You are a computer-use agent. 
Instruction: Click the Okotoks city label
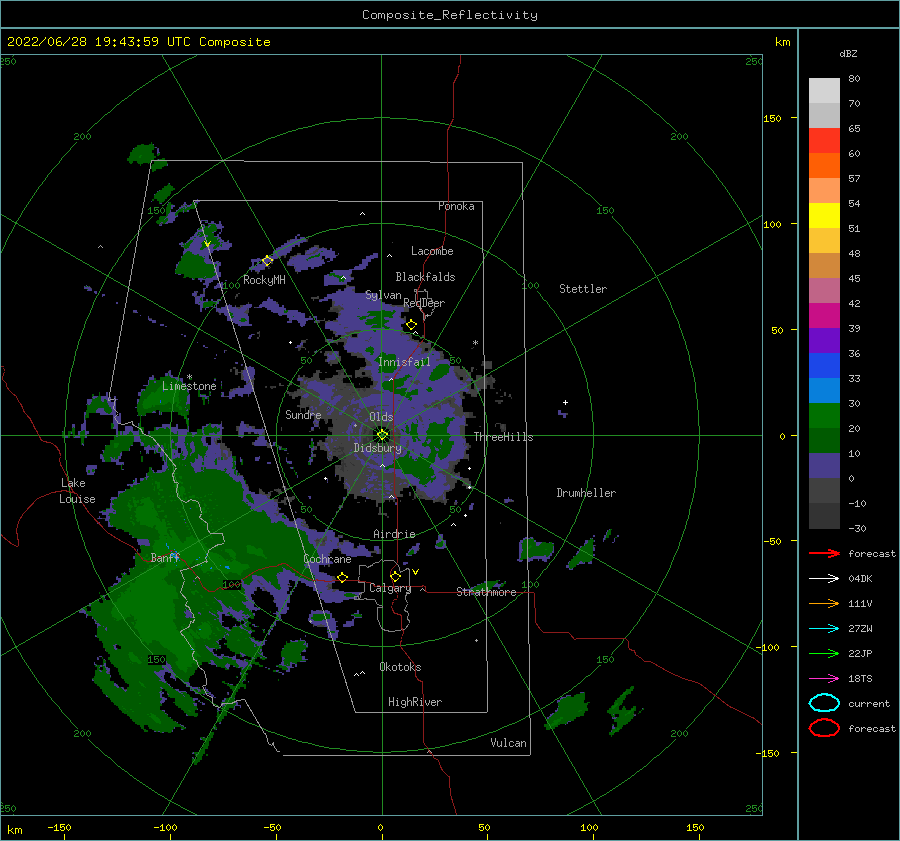[x=400, y=667]
